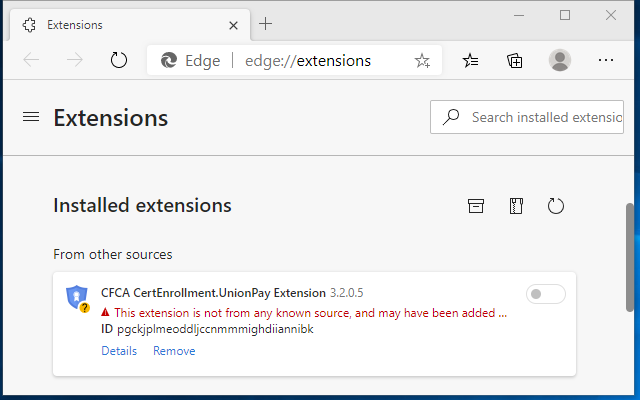The height and width of the screenshot is (400, 640).
Task: Open the Settings and more menu
Action: (605, 60)
